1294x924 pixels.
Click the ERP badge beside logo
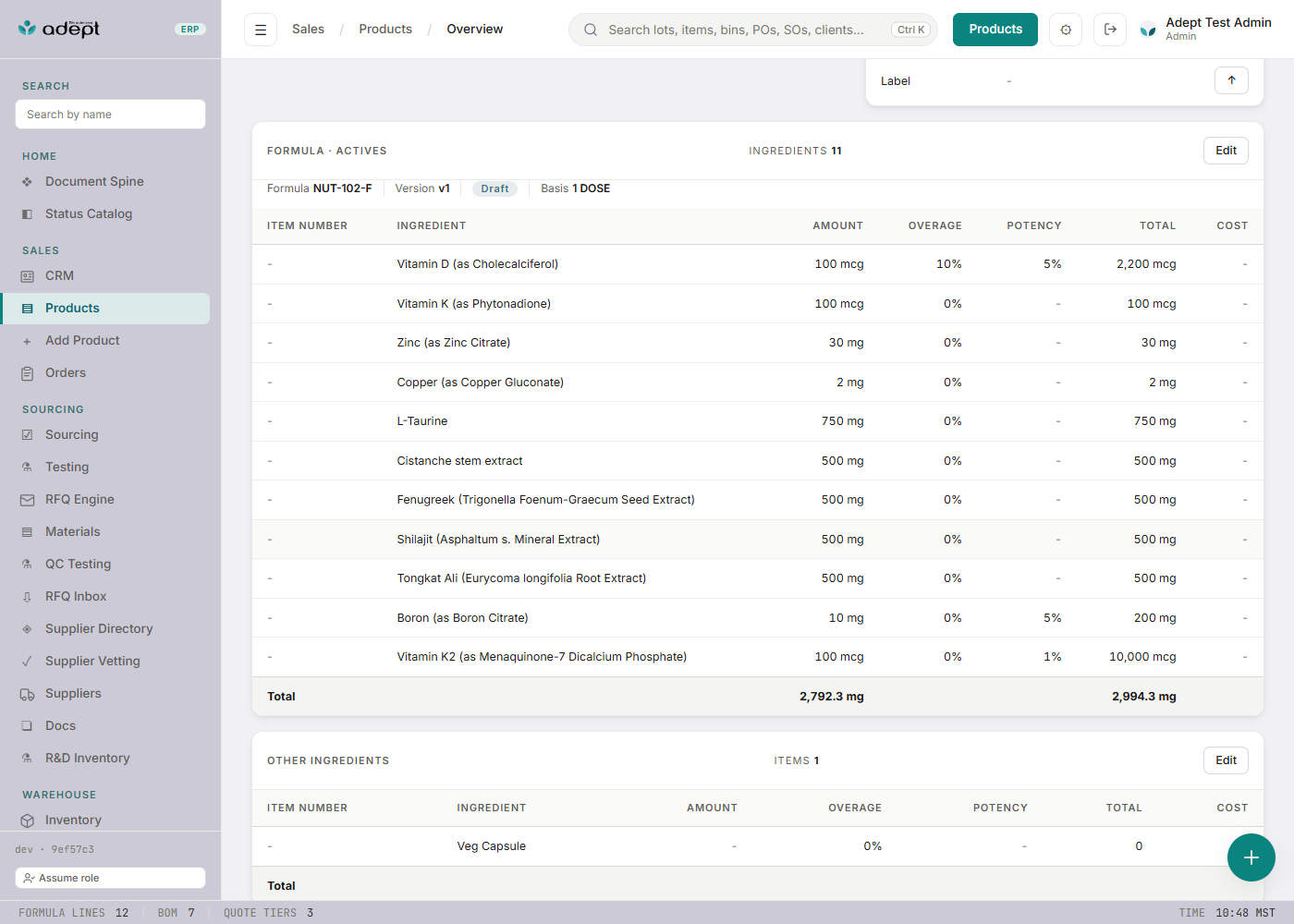tap(190, 30)
